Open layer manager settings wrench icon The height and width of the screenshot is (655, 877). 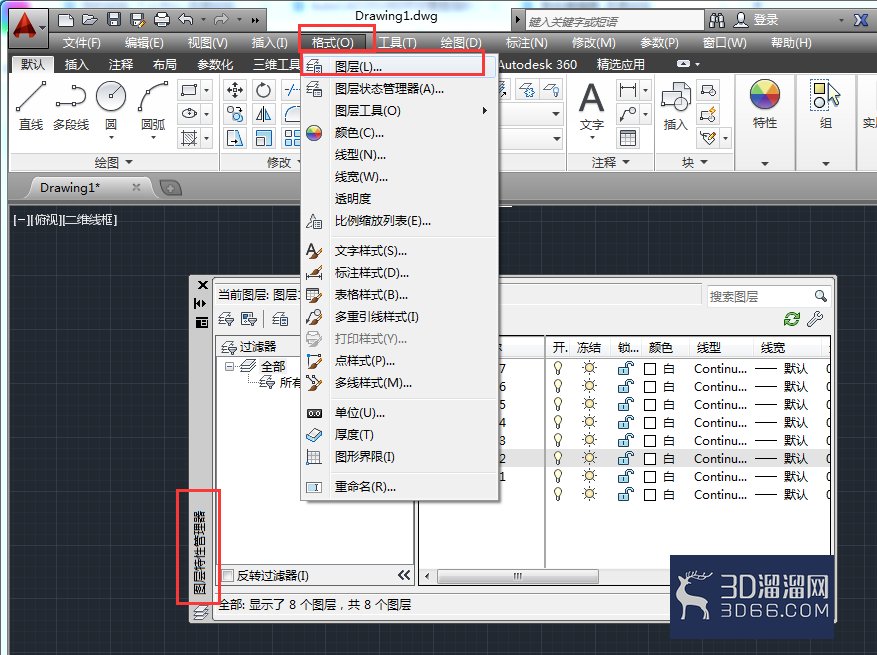(x=815, y=319)
